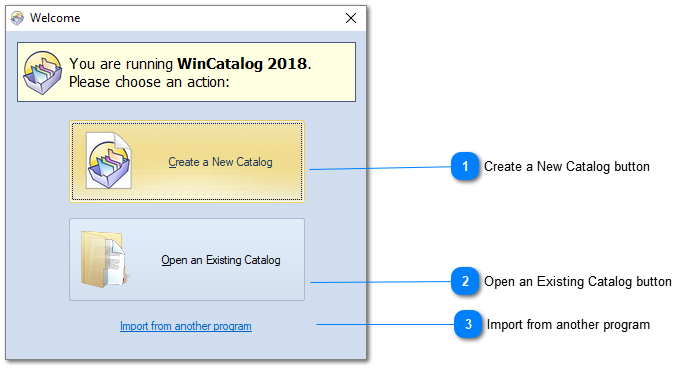Screen dimensions: 688x369
Task: Click the 'Open an Existing Catalog' button text
Action: [221, 260]
